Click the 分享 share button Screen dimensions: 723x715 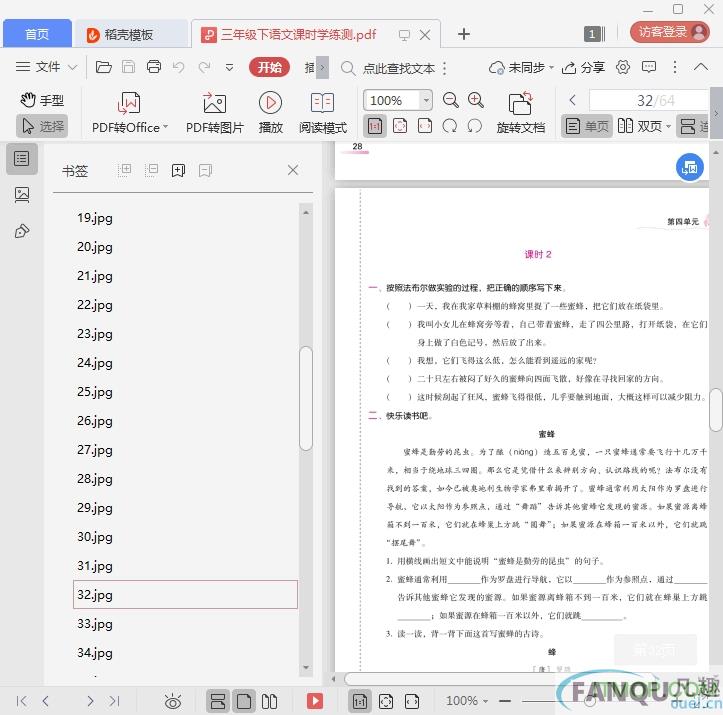584,67
